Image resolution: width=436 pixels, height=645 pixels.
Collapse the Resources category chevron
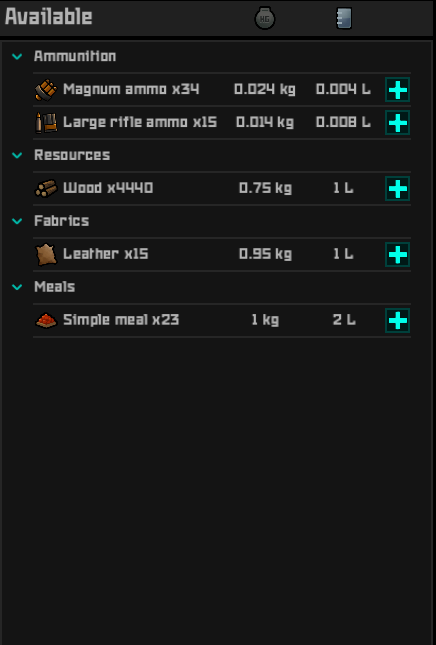click(x=17, y=155)
